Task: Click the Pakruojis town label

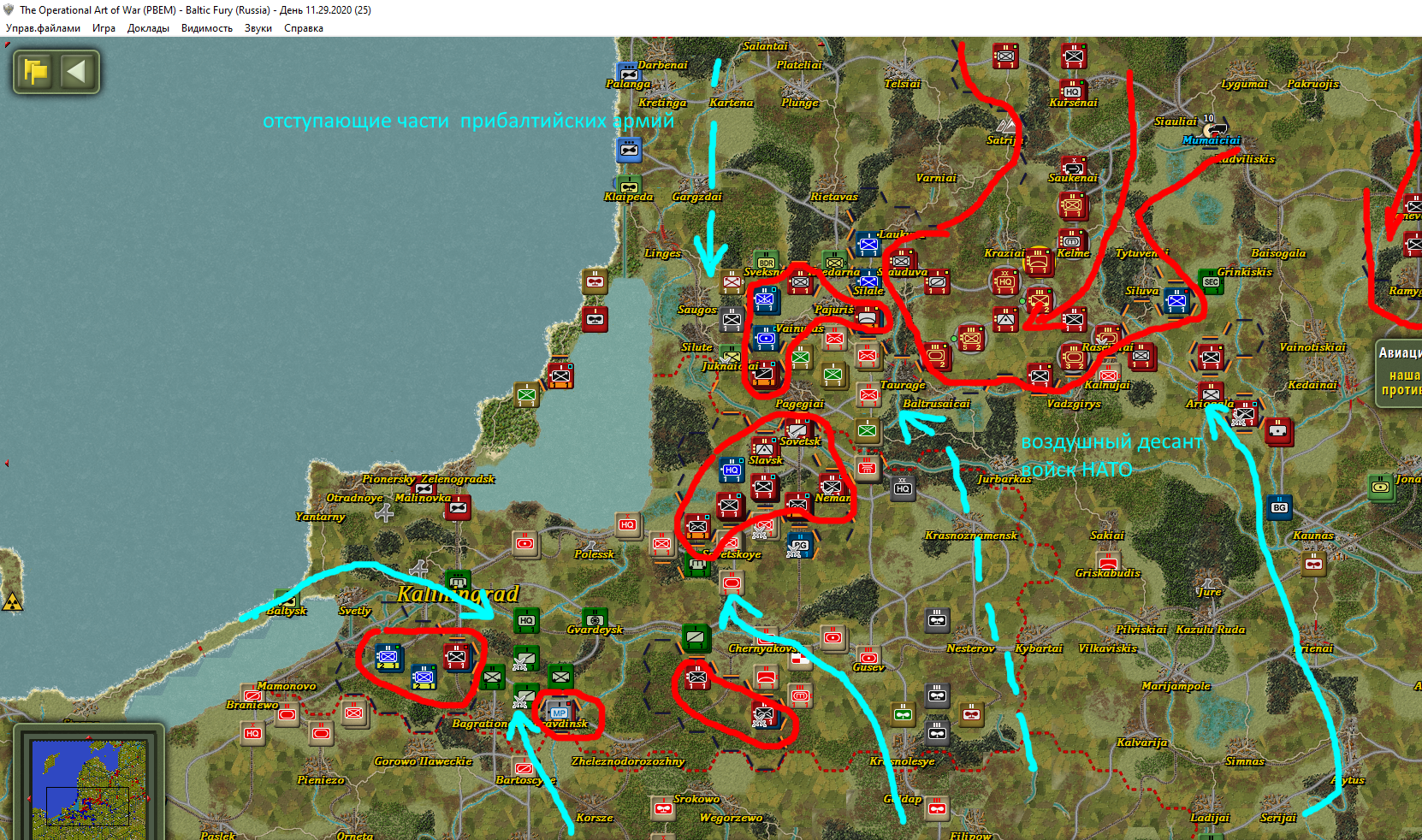Action: tap(1313, 84)
